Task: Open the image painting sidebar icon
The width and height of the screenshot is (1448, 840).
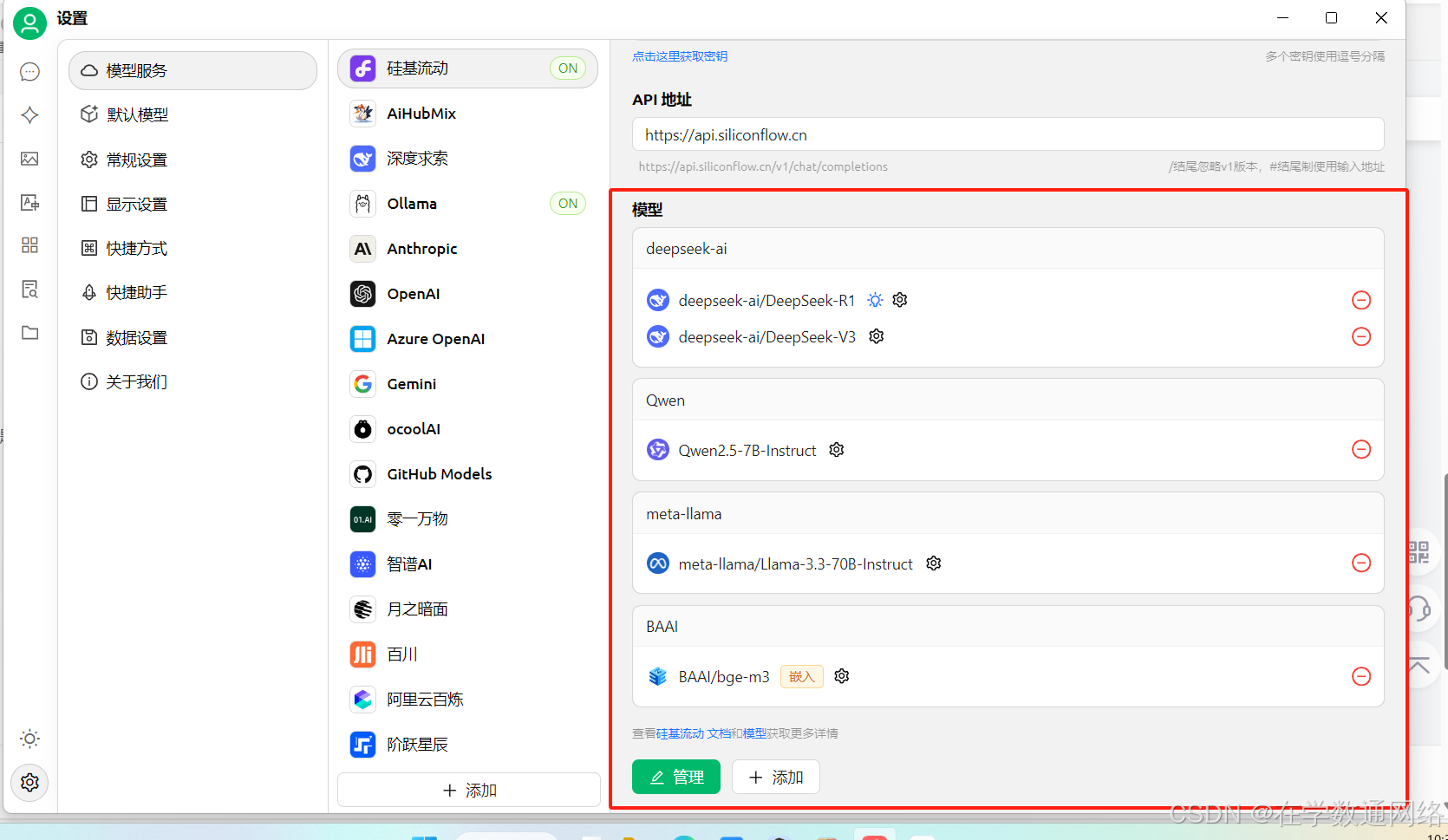Action: (x=29, y=159)
